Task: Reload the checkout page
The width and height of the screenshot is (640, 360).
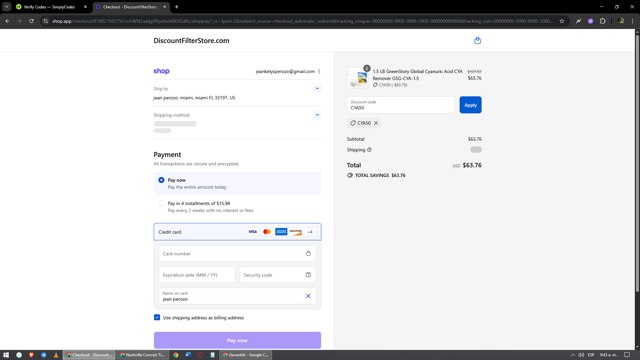Action: coord(31,21)
